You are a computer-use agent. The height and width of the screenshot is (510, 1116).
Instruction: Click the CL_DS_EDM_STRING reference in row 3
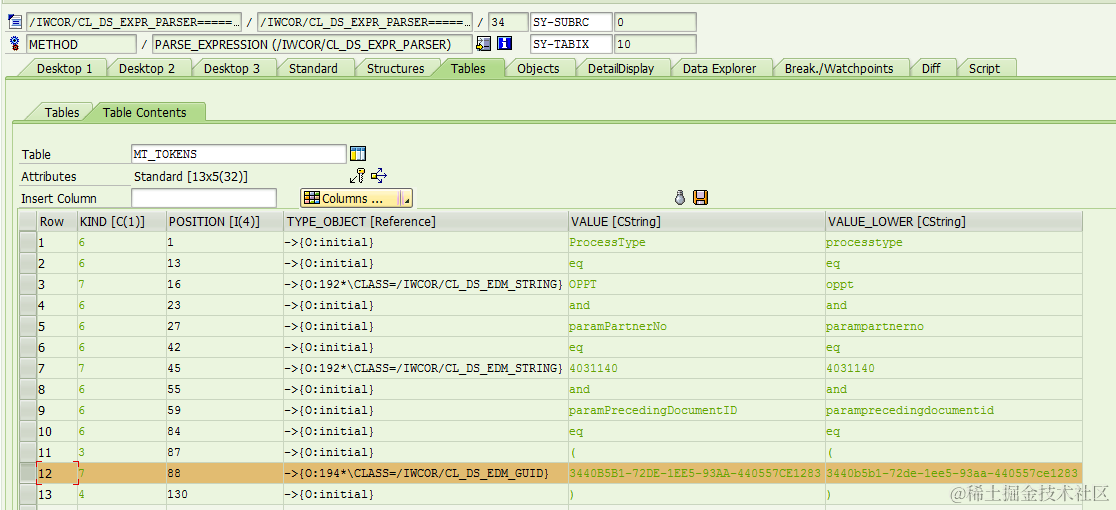click(426, 285)
